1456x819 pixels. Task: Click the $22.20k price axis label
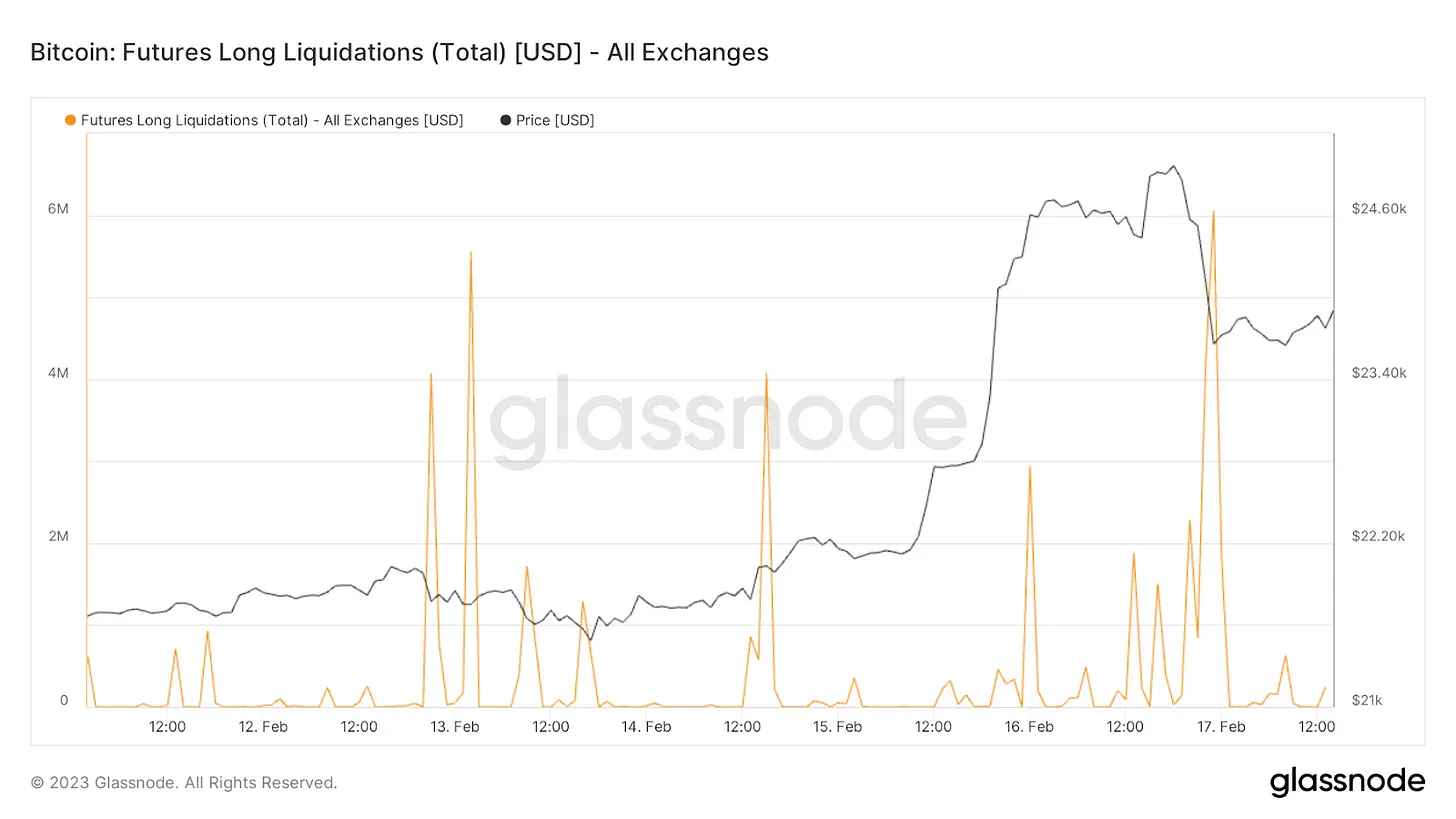tap(1379, 537)
